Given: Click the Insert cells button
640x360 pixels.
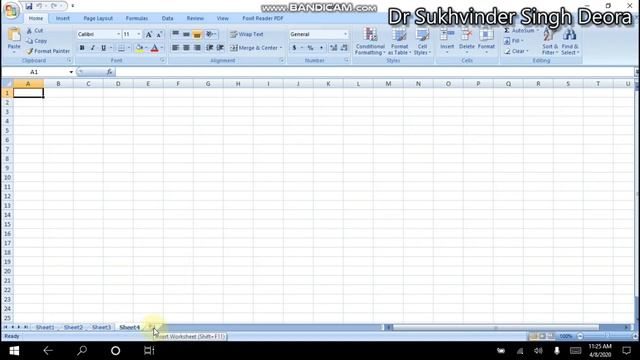Looking at the screenshot, I should [447, 40].
